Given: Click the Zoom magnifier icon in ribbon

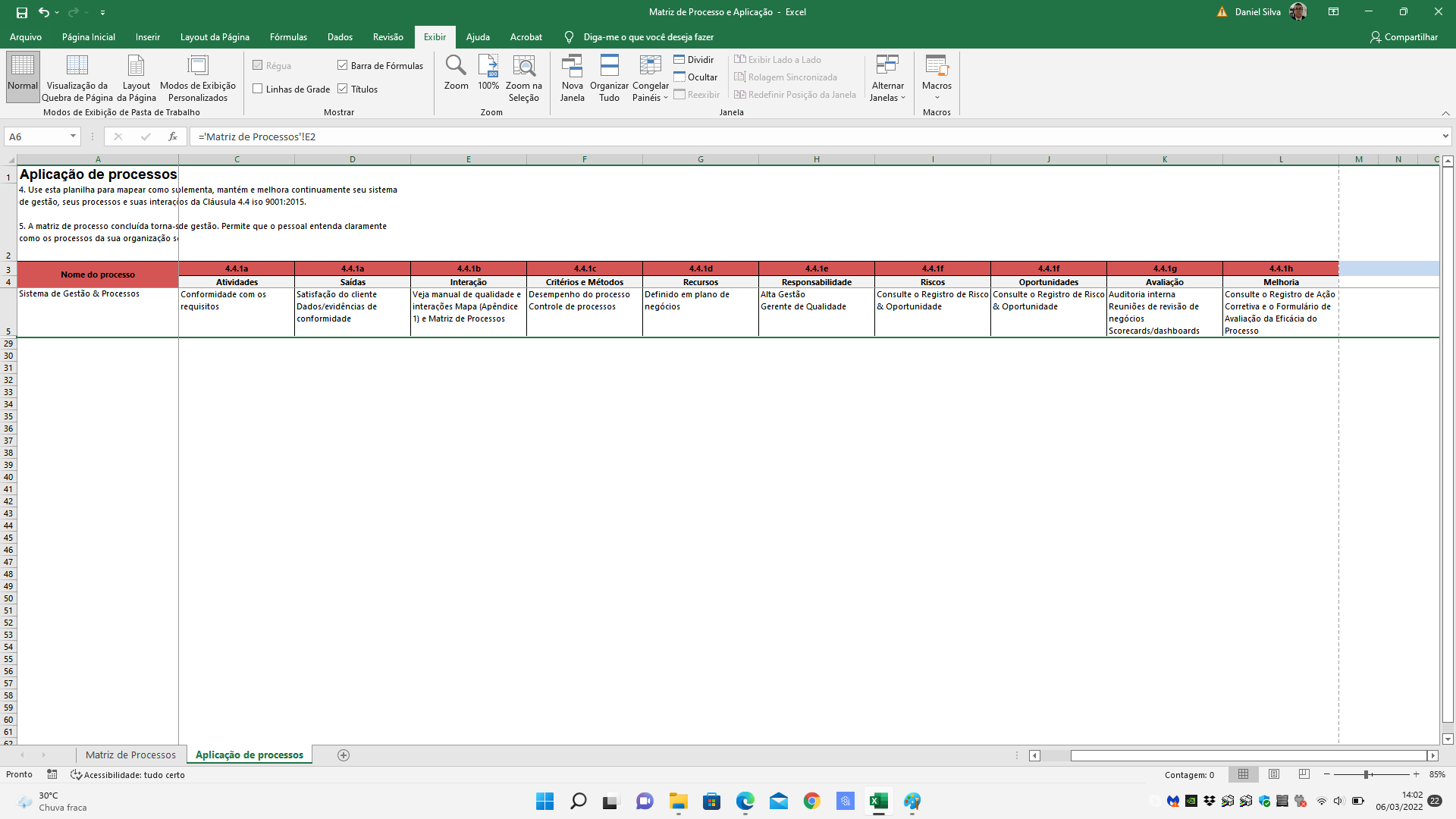Looking at the screenshot, I should (456, 67).
